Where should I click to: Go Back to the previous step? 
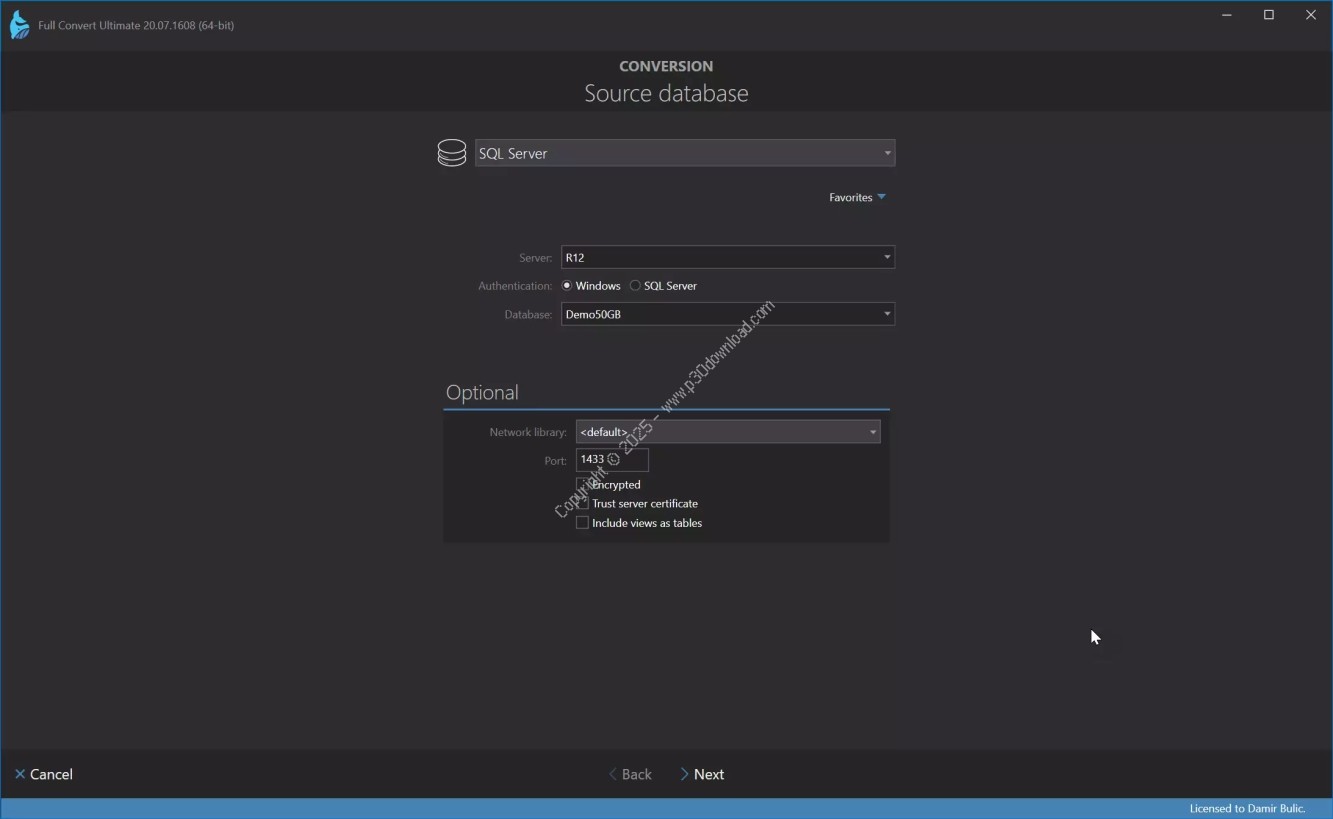click(630, 774)
